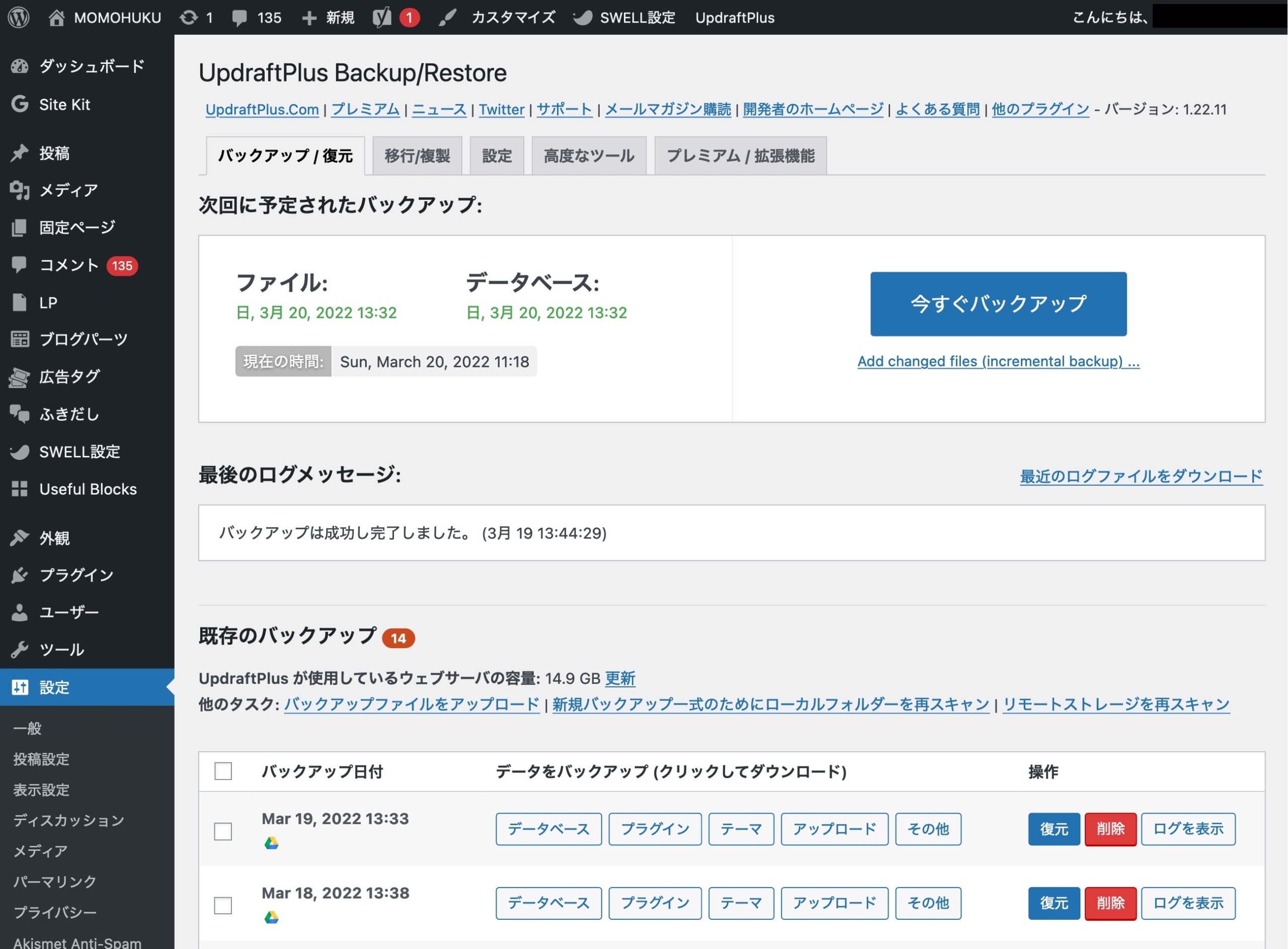Click the ツール wrench icon

coord(20,650)
